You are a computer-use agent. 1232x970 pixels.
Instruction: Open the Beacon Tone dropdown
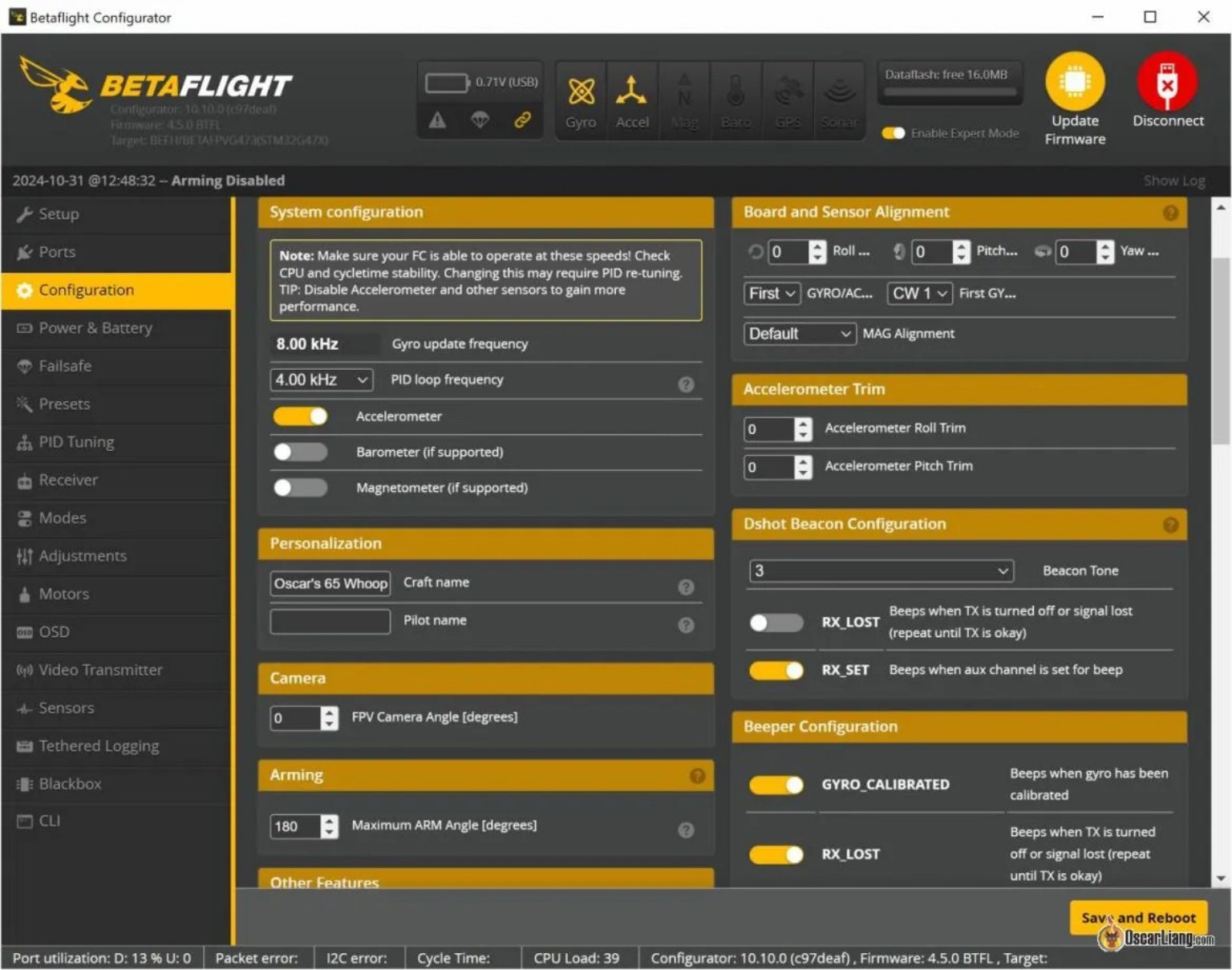point(881,570)
